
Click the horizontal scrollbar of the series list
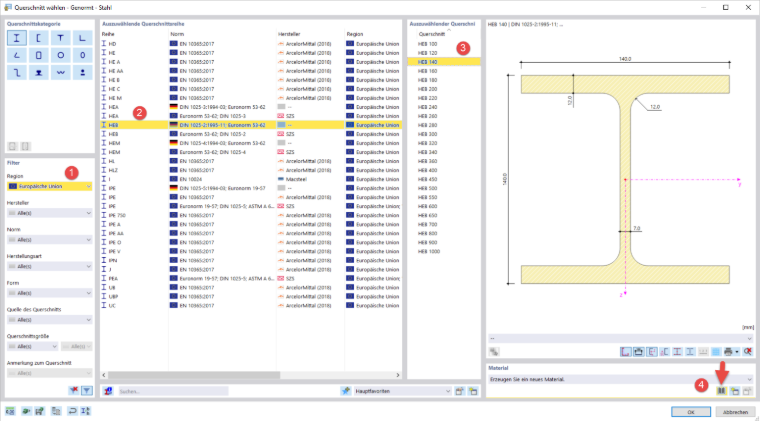coord(194,375)
